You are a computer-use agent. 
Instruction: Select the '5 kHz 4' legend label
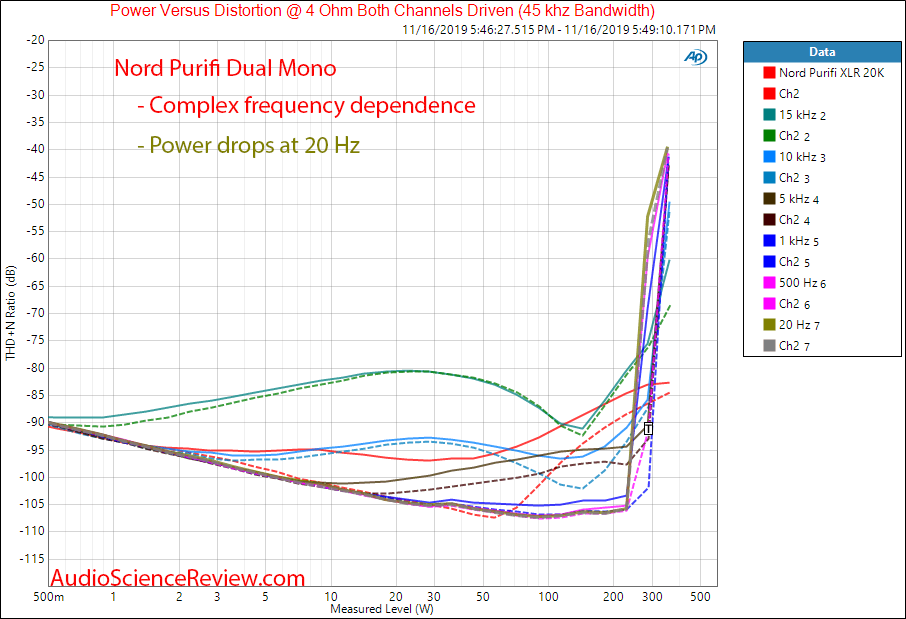coord(799,199)
